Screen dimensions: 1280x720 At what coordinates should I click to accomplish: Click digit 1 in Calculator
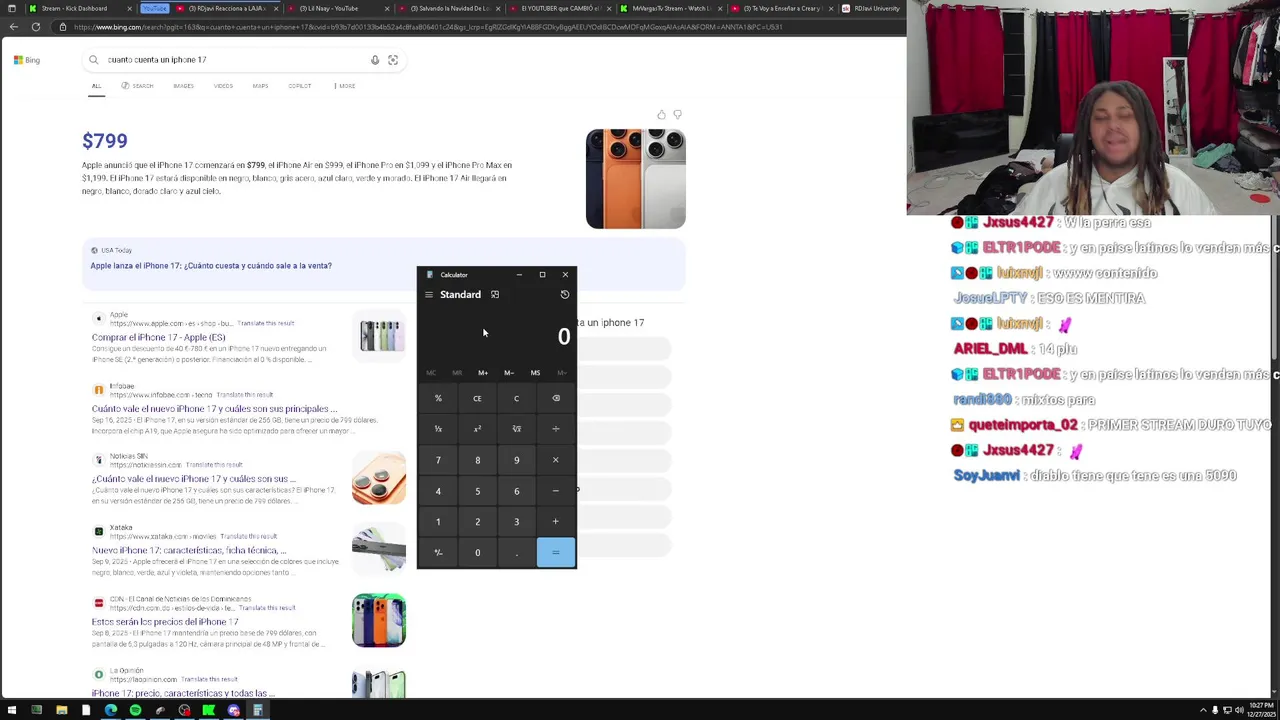pyautogui.click(x=438, y=522)
